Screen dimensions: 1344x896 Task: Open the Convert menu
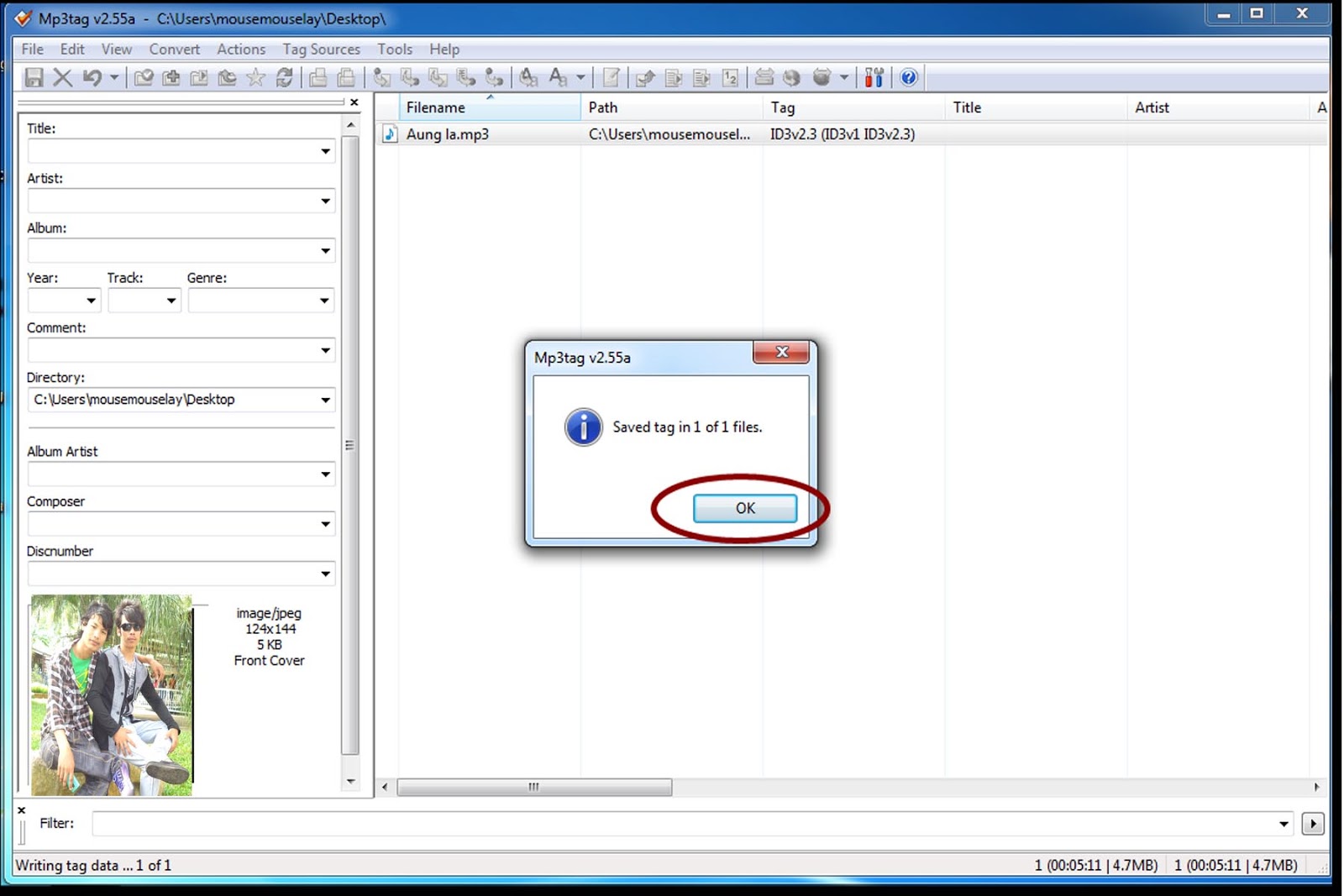(175, 49)
